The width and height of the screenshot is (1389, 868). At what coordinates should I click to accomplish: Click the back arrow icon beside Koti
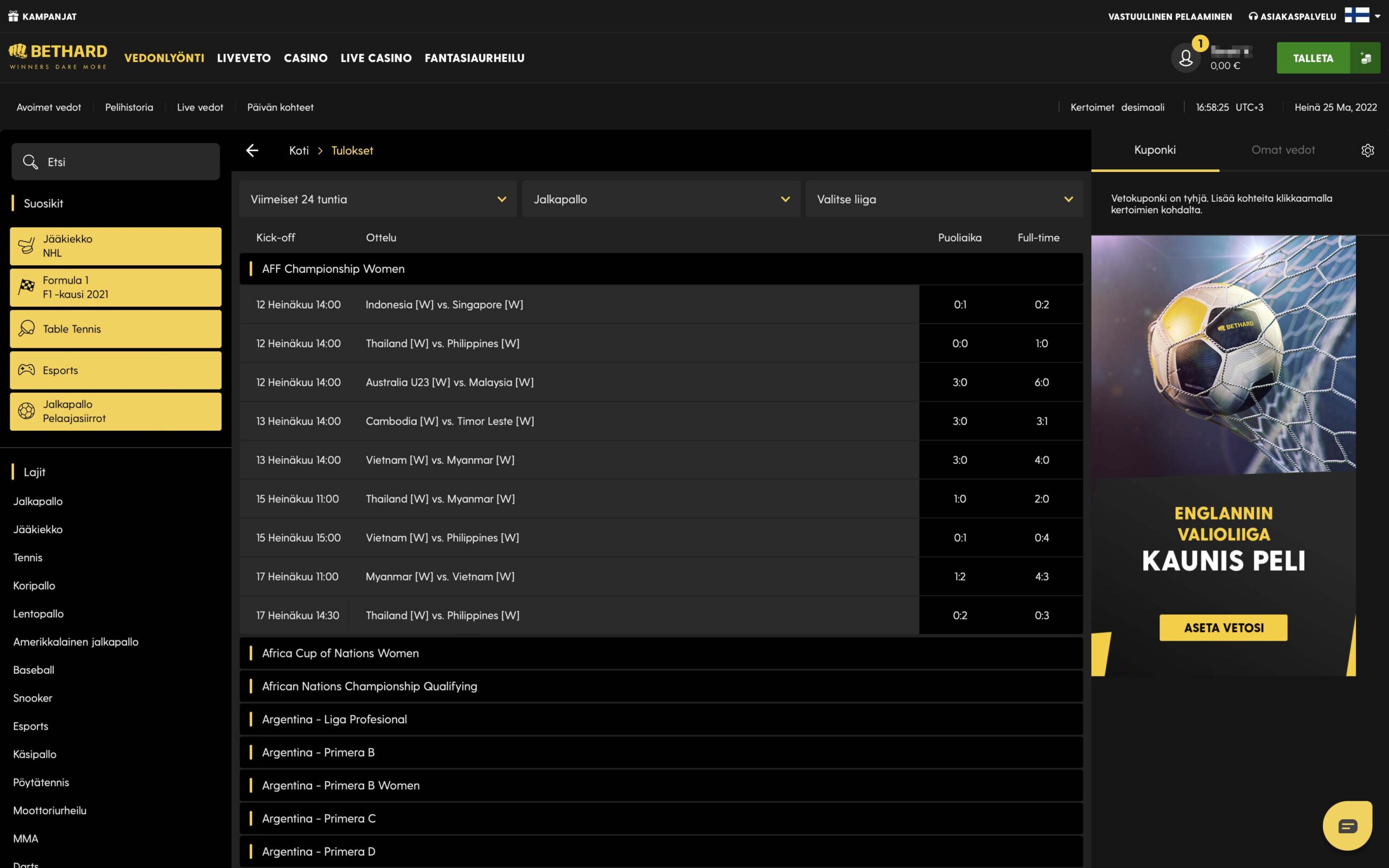(x=252, y=150)
